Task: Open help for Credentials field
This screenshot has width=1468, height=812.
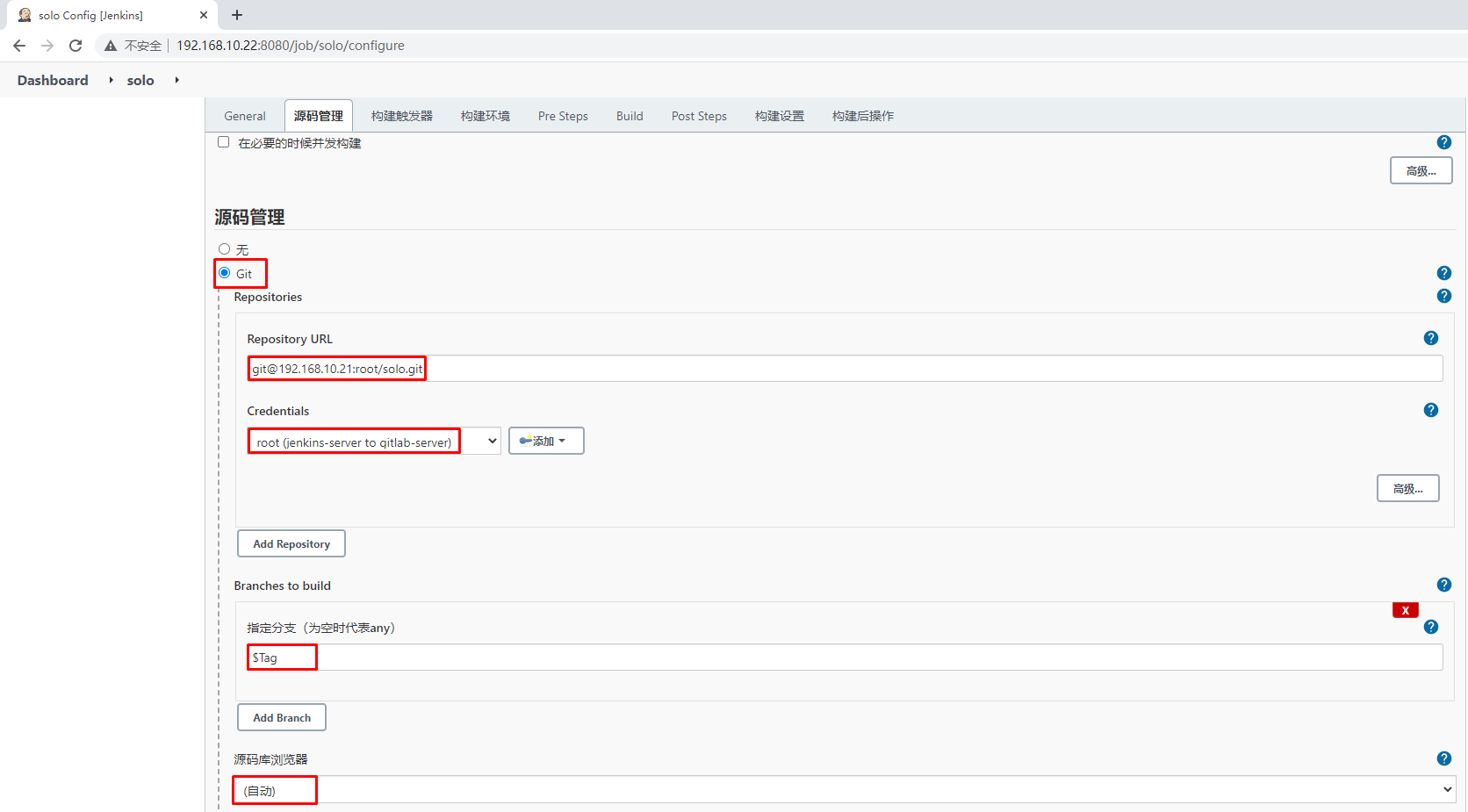Action: 1431,410
